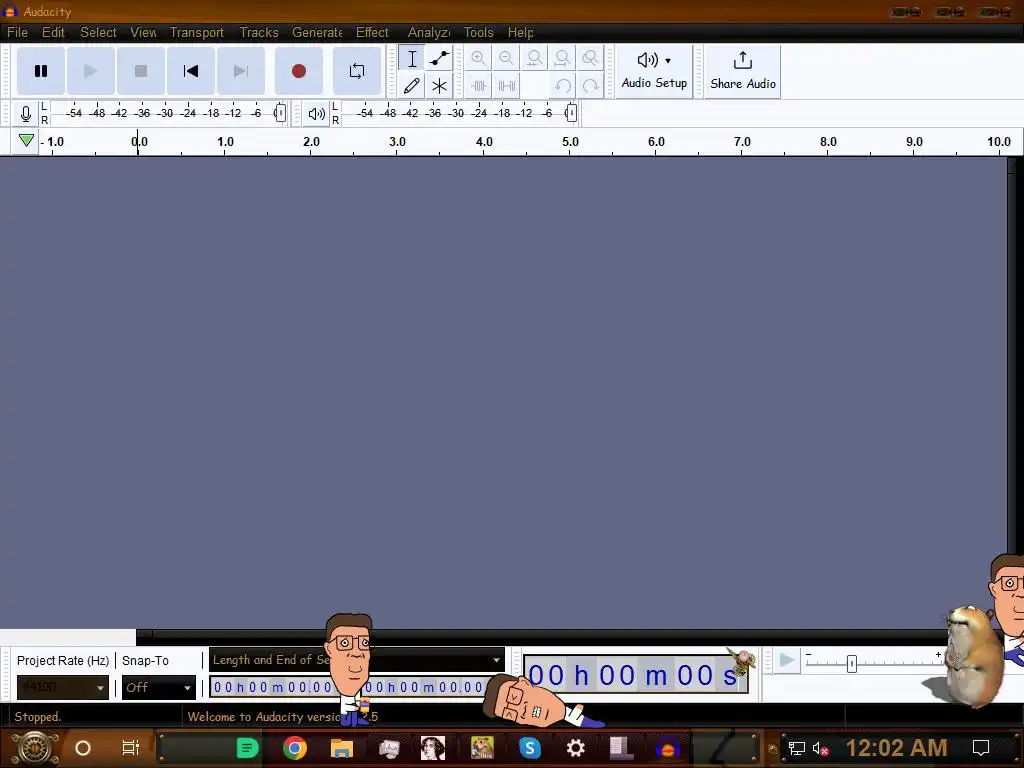Open the Transport menu
Screen dimensions: 1024x768
point(197,32)
